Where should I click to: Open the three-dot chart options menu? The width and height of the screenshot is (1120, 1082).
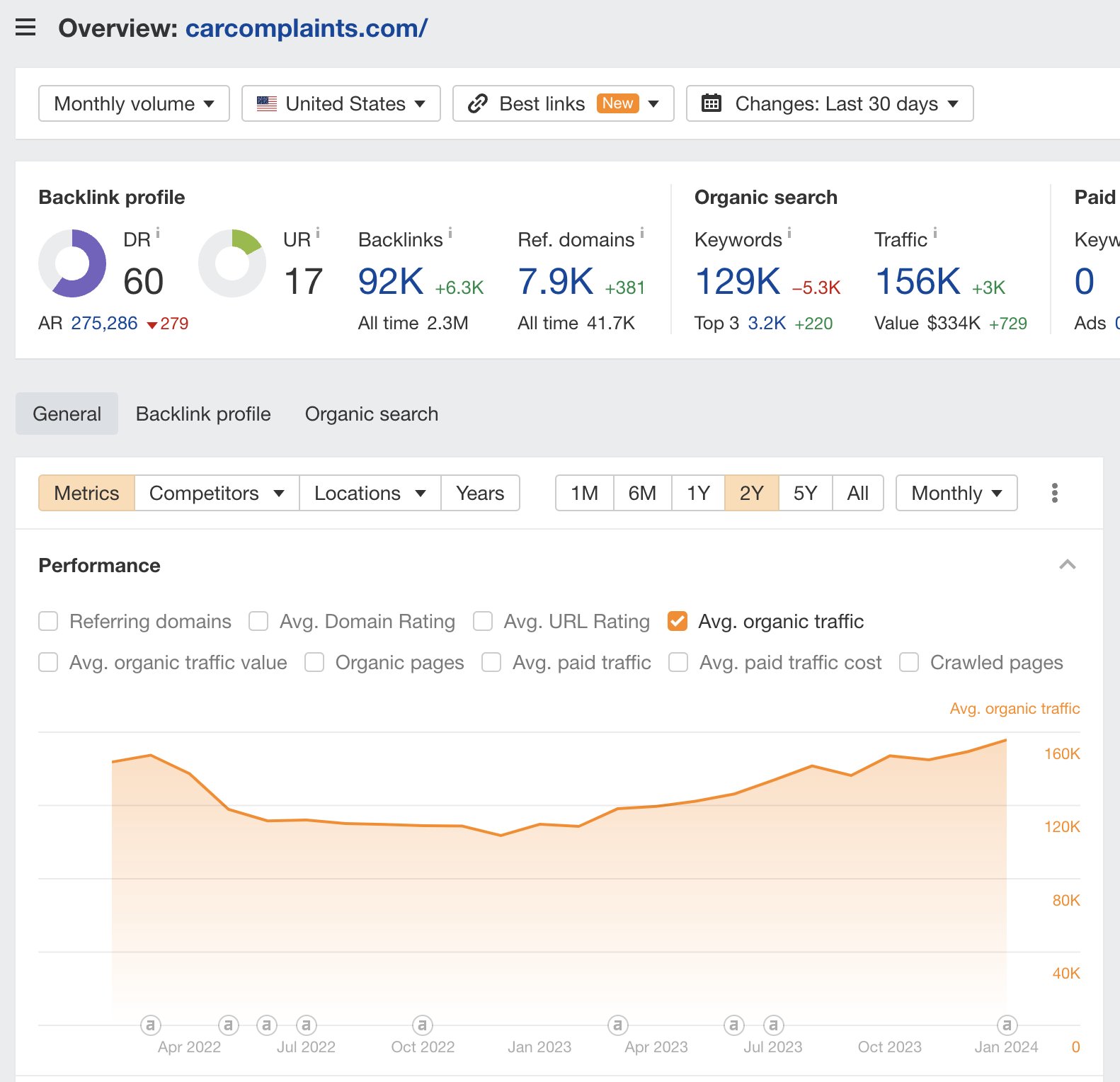click(1055, 493)
